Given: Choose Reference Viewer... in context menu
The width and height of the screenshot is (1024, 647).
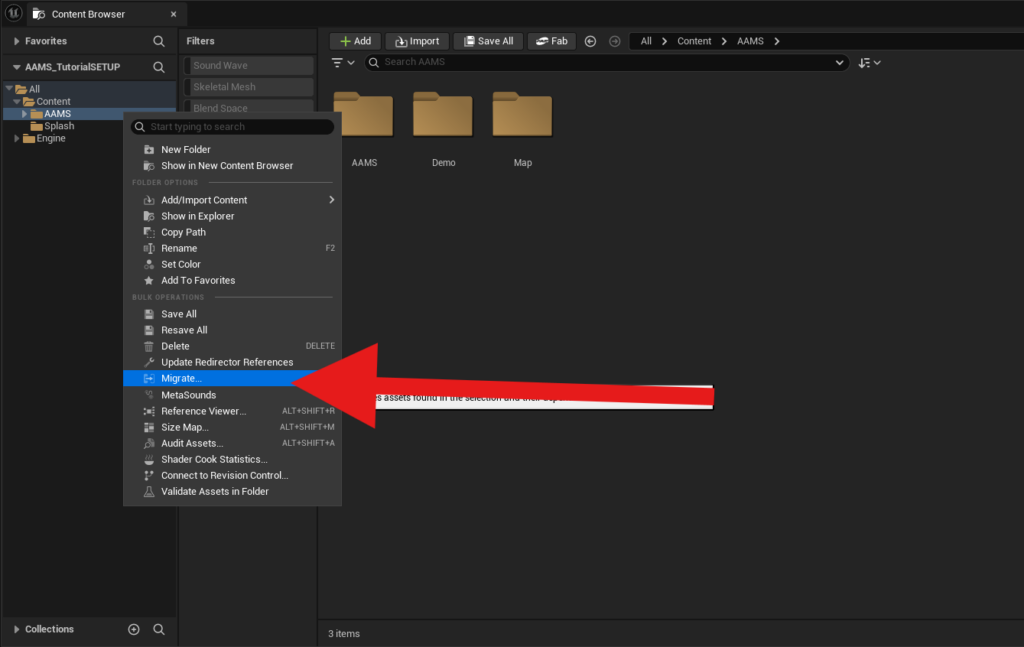Looking at the screenshot, I should (203, 411).
